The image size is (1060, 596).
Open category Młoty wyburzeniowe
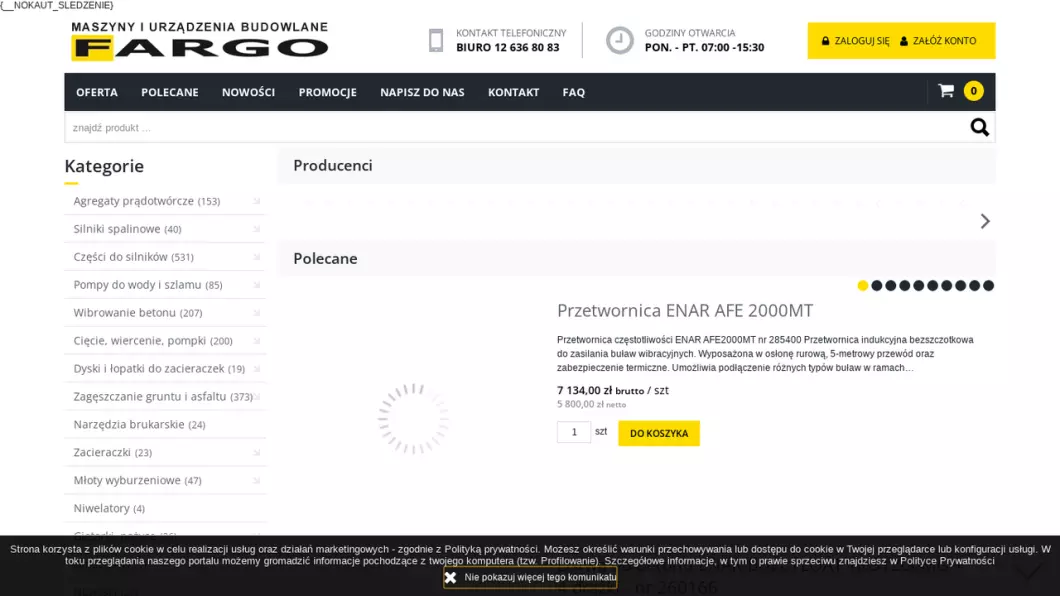137,480
